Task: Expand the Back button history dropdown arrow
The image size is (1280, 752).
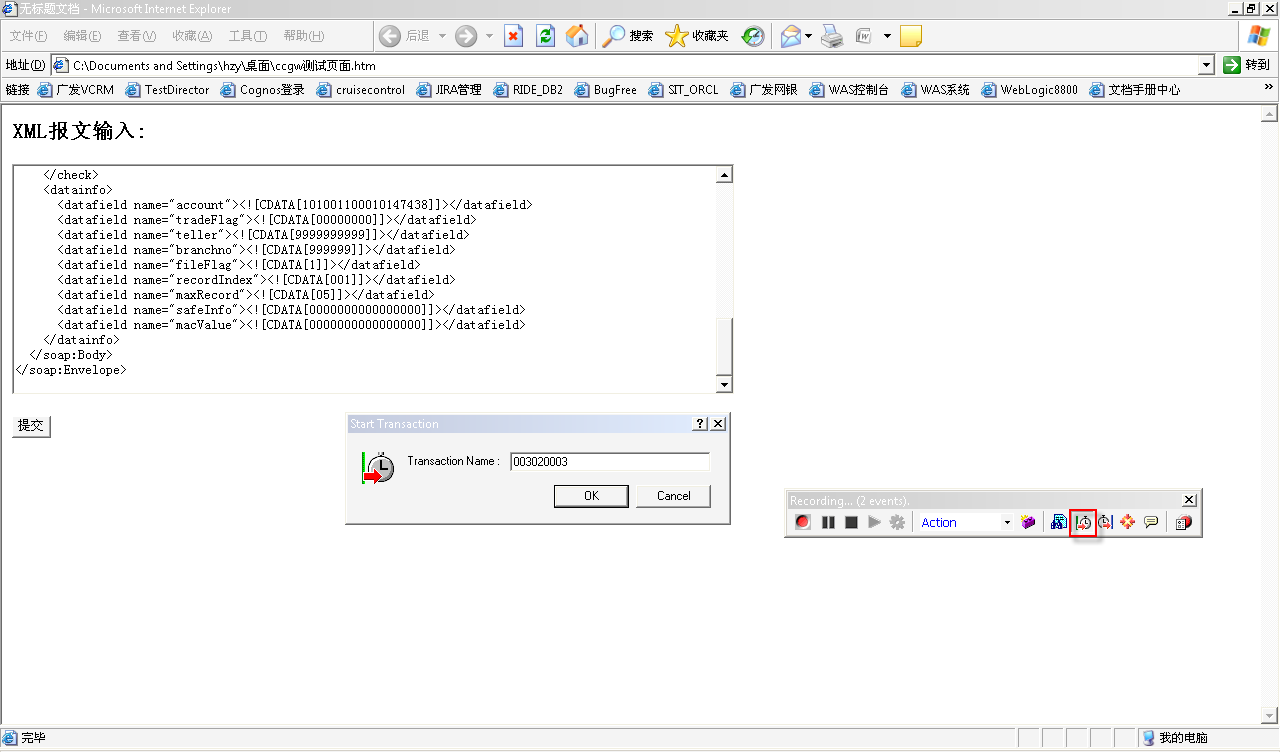Action: (x=442, y=36)
